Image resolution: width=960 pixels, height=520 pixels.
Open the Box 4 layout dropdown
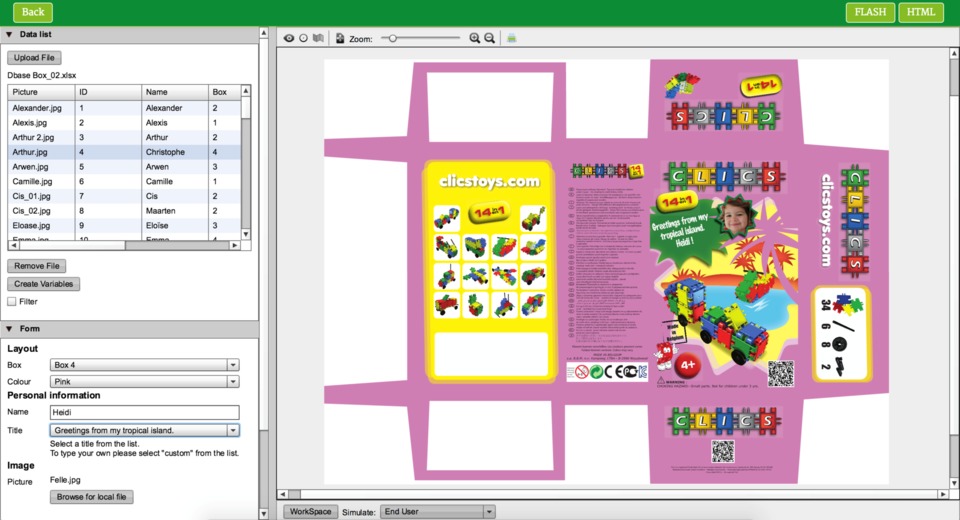click(x=144, y=364)
